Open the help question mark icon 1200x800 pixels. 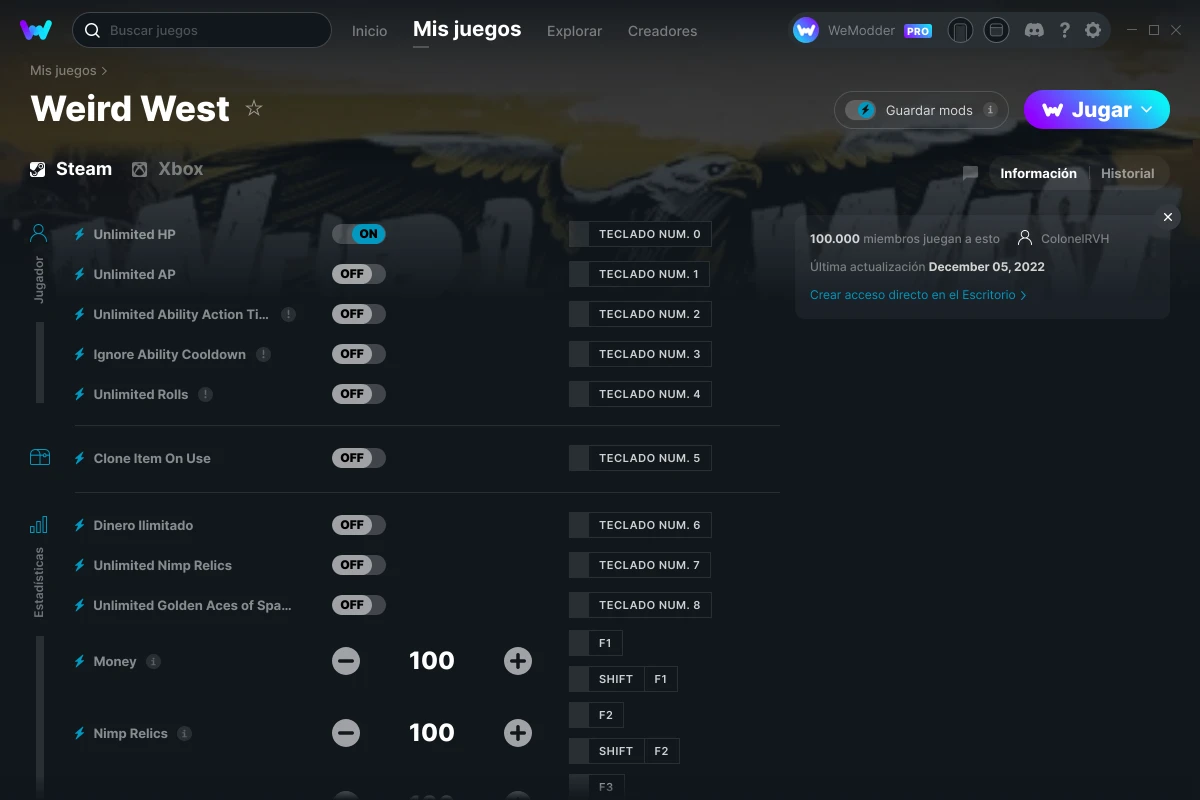1064,31
